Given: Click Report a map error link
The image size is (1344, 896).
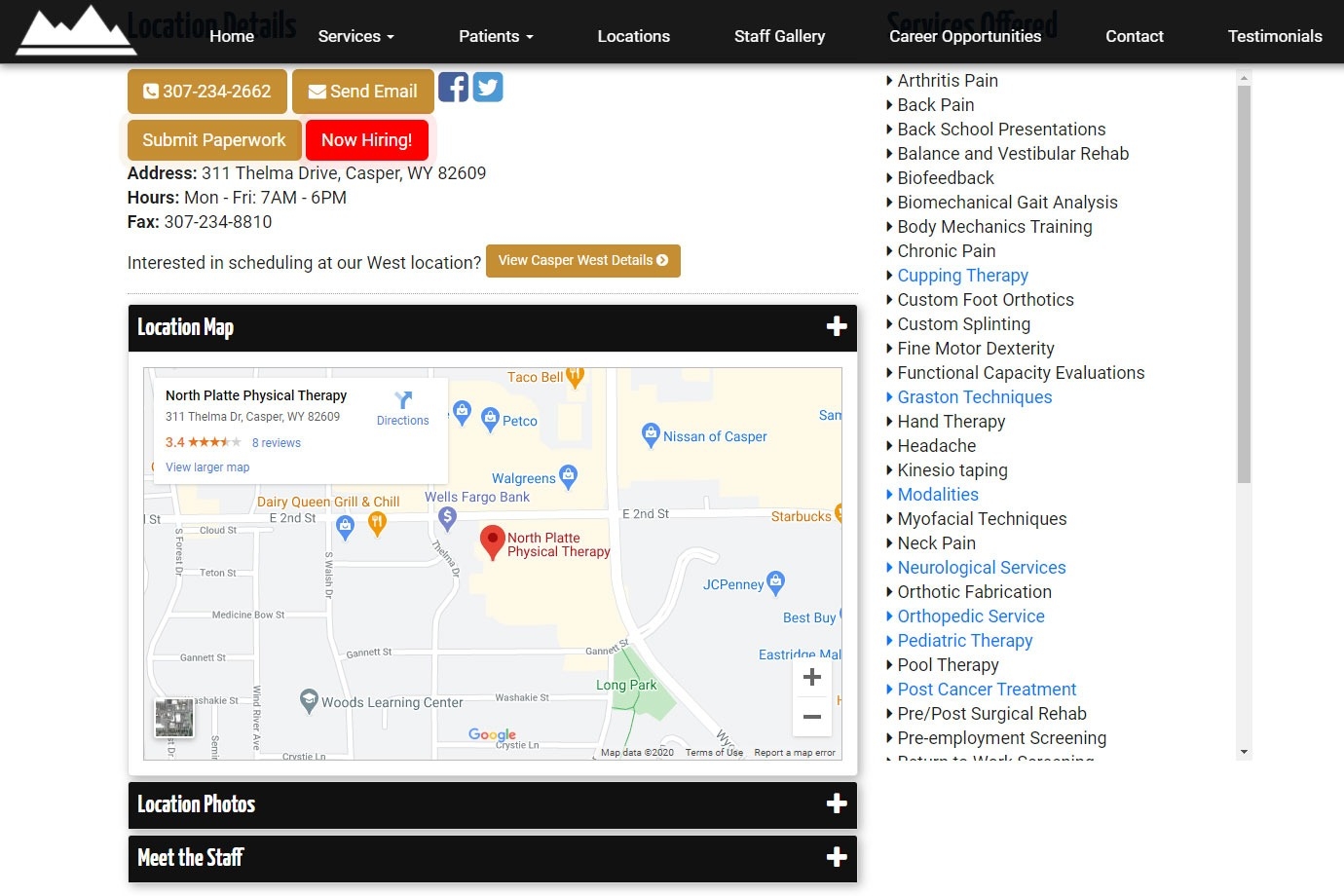Looking at the screenshot, I should pyautogui.click(x=795, y=753).
